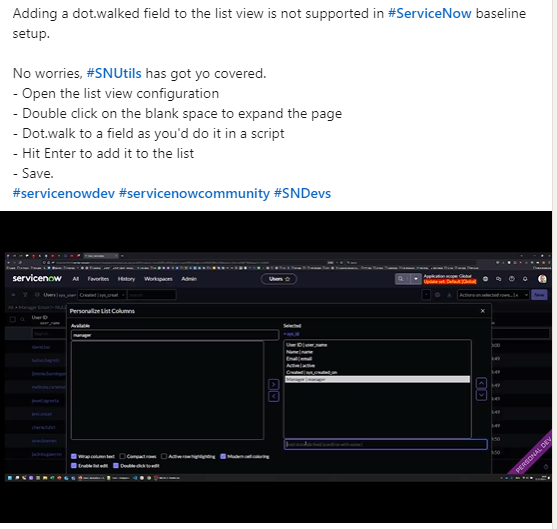Screen dimensions: 557x529
Task: Open the Favorites menu
Action: (98, 279)
